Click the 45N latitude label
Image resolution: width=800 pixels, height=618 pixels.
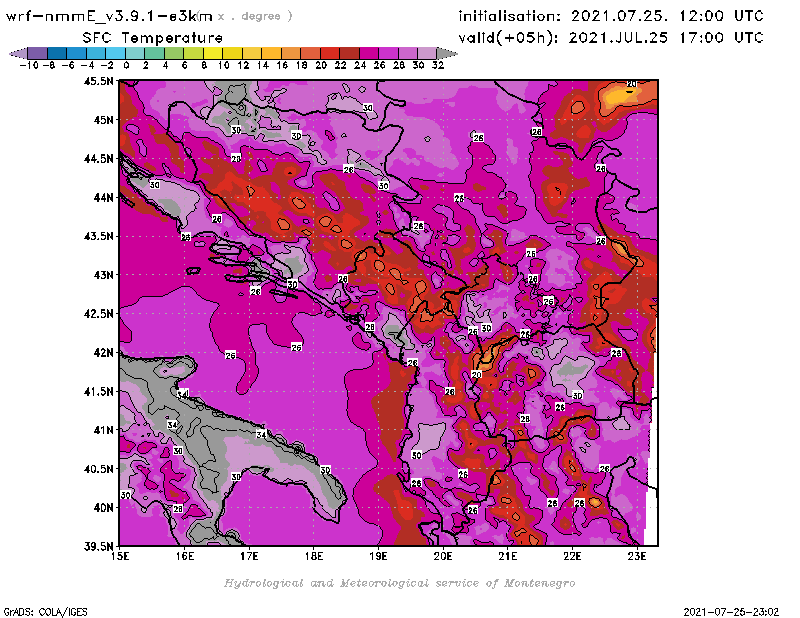(104, 120)
